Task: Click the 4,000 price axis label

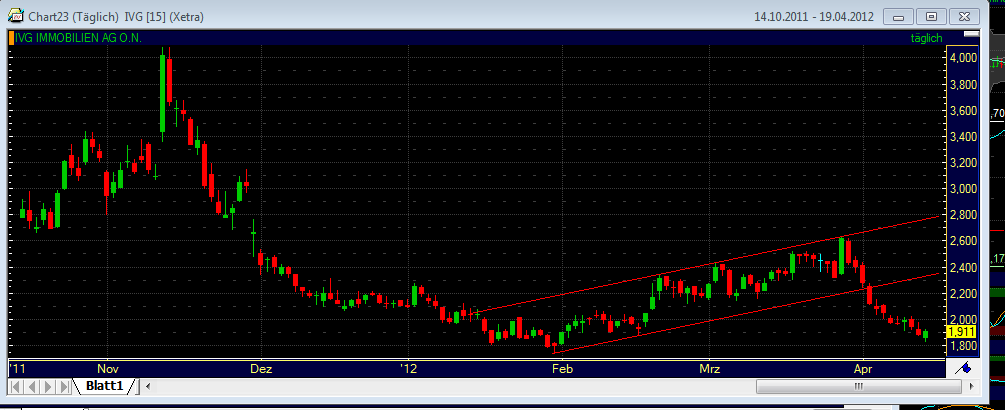Action: coord(964,58)
